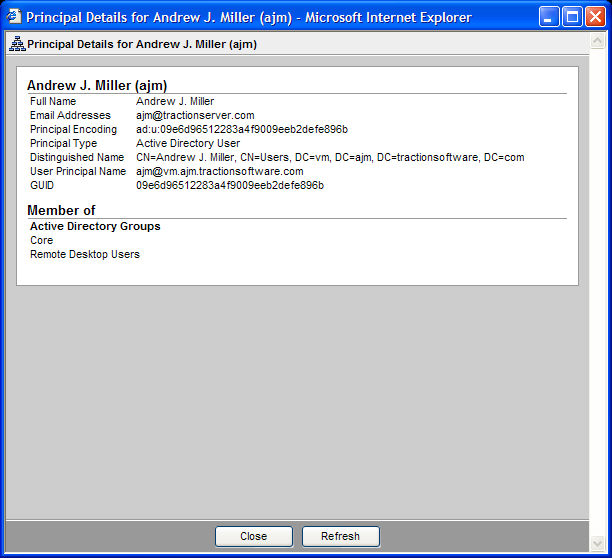Click the Refresh button

click(x=340, y=536)
